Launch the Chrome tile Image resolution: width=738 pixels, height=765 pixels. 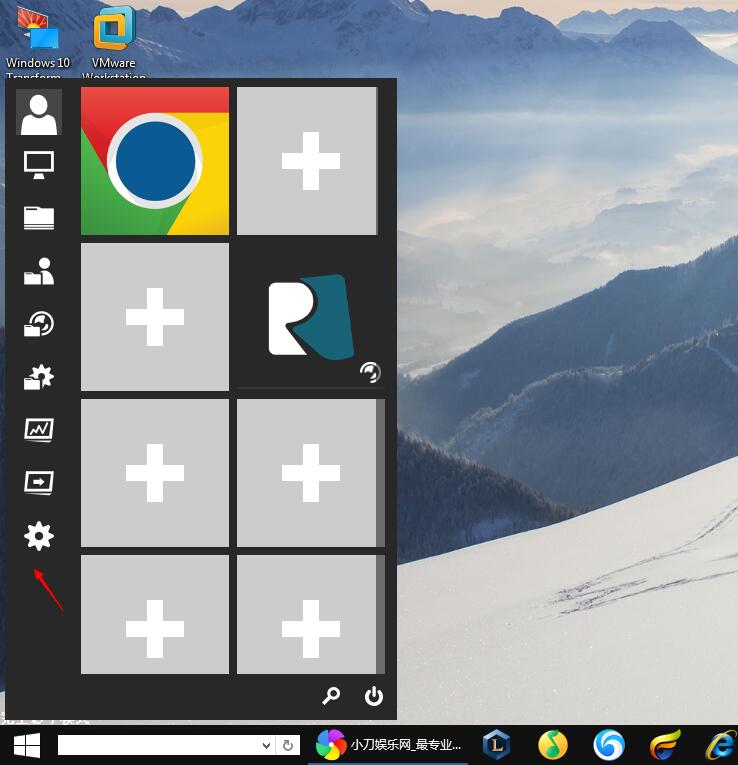(155, 161)
